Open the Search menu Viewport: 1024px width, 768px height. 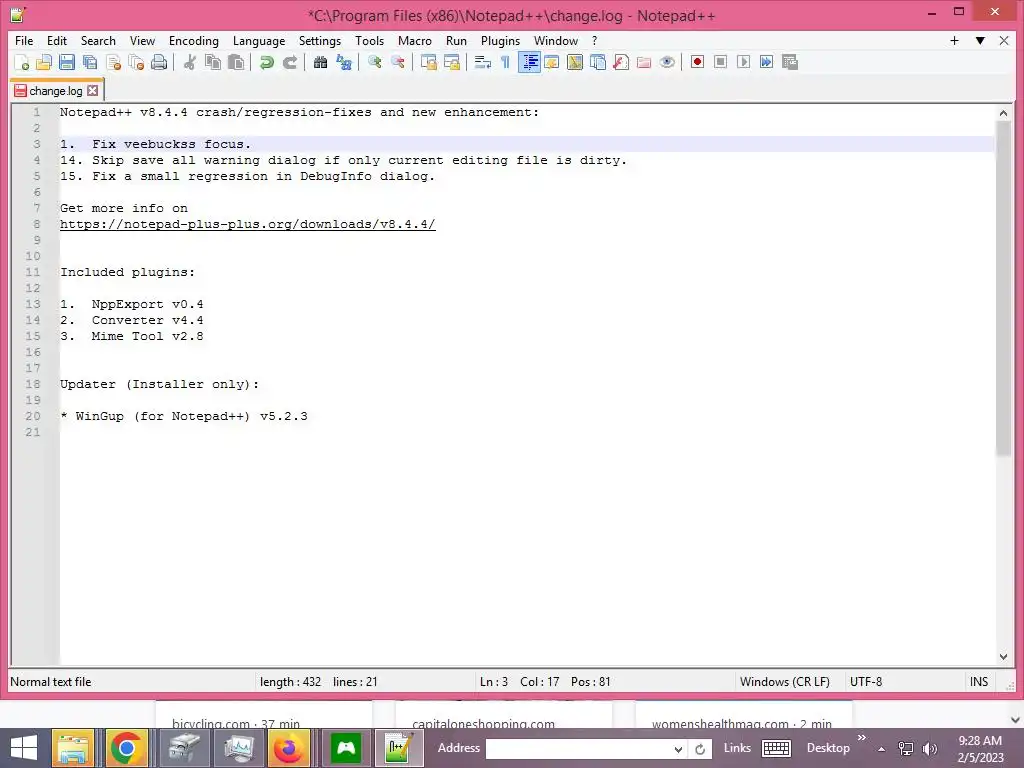coord(98,40)
